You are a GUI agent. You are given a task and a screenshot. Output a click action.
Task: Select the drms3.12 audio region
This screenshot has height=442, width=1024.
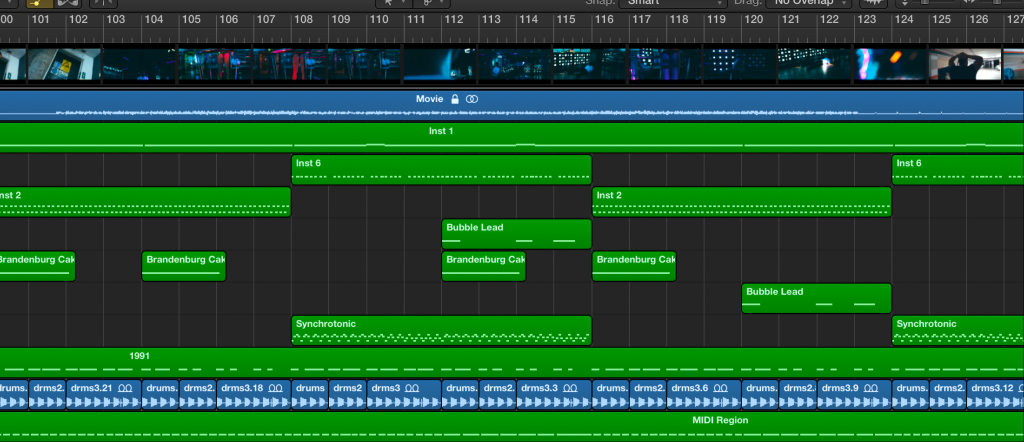point(995,394)
